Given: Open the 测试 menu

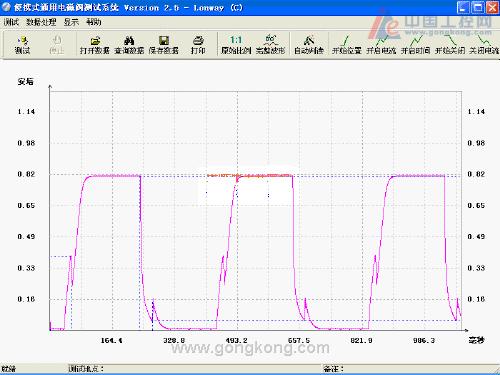Looking at the screenshot, I should [11, 22].
